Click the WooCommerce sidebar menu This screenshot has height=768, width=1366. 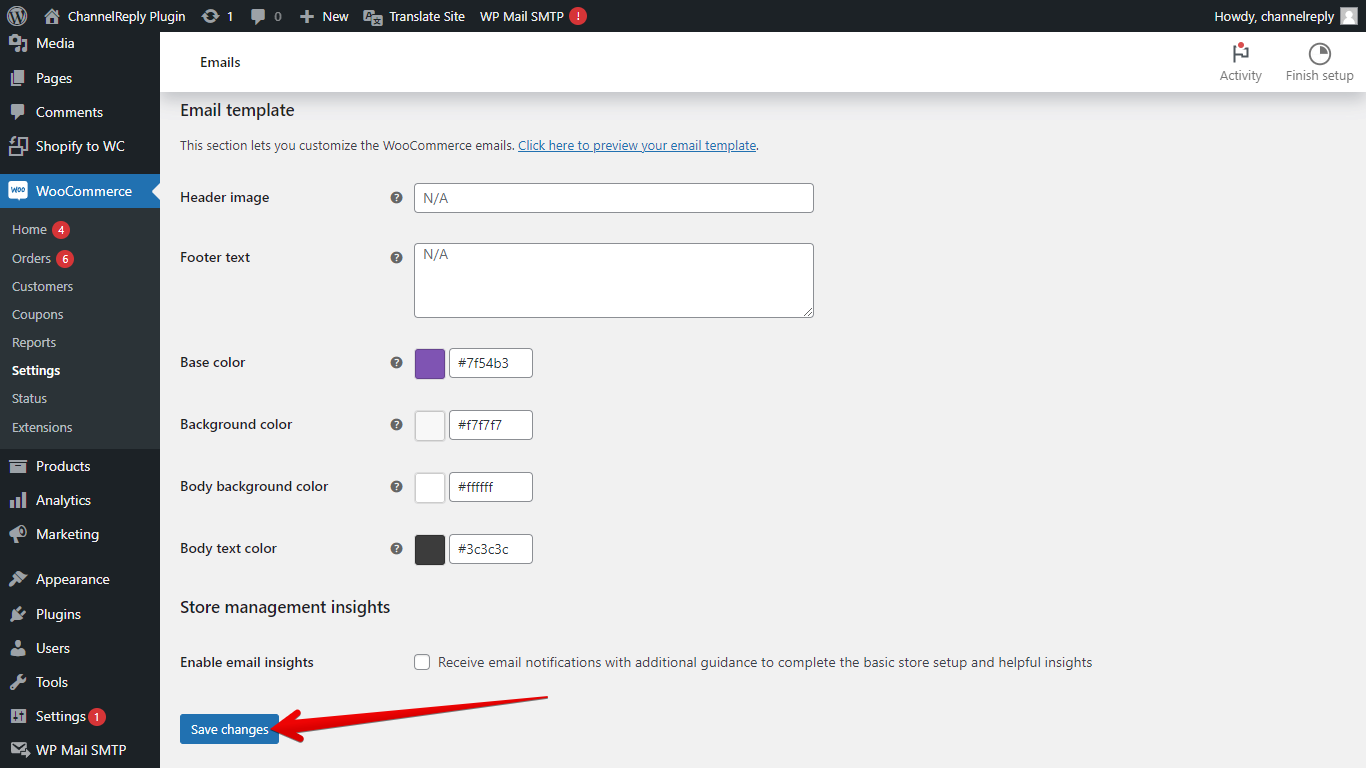(x=80, y=191)
